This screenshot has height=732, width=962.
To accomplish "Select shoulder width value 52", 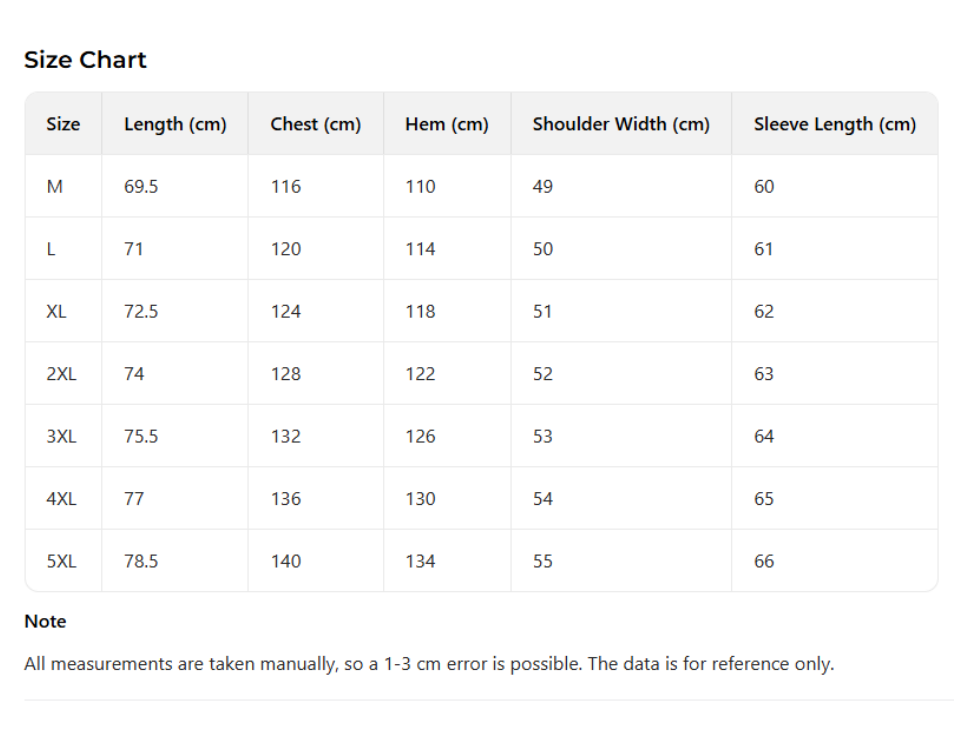I will (x=542, y=374).
